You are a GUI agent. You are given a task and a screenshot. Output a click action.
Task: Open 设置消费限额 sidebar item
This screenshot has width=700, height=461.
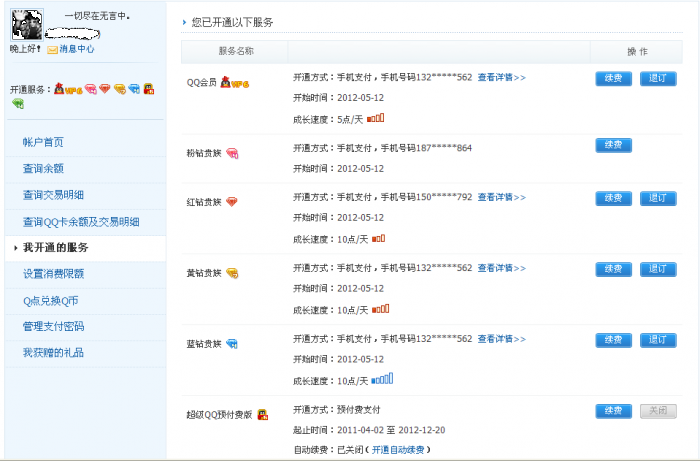click(53, 274)
